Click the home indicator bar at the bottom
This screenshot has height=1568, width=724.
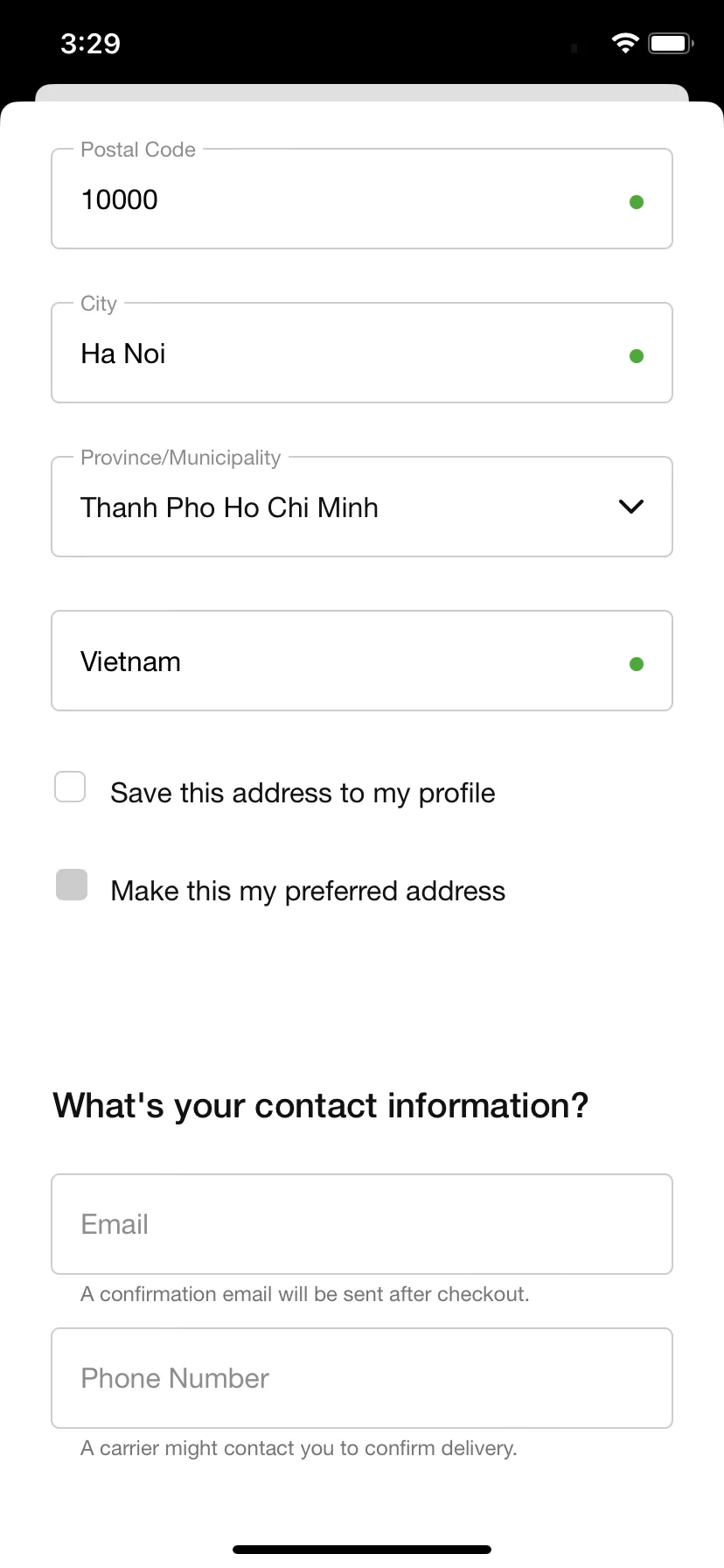(362, 1550)
